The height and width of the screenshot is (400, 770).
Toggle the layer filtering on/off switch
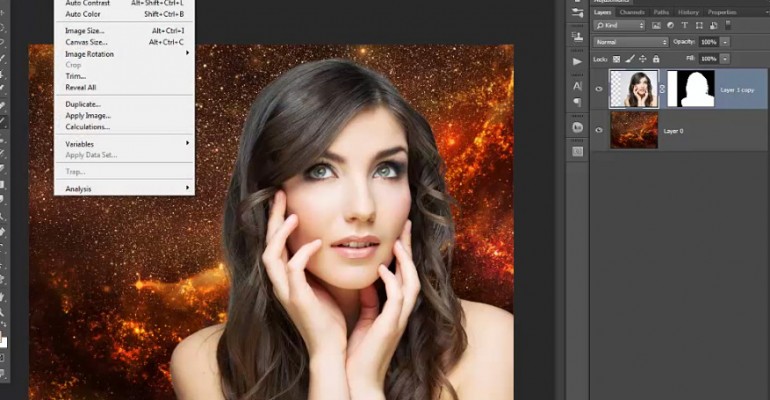click(x=728, y=25)
